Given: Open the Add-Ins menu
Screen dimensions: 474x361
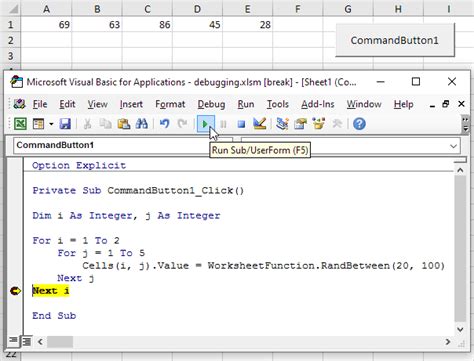Looking at the screenshot, I should [318, 104].
